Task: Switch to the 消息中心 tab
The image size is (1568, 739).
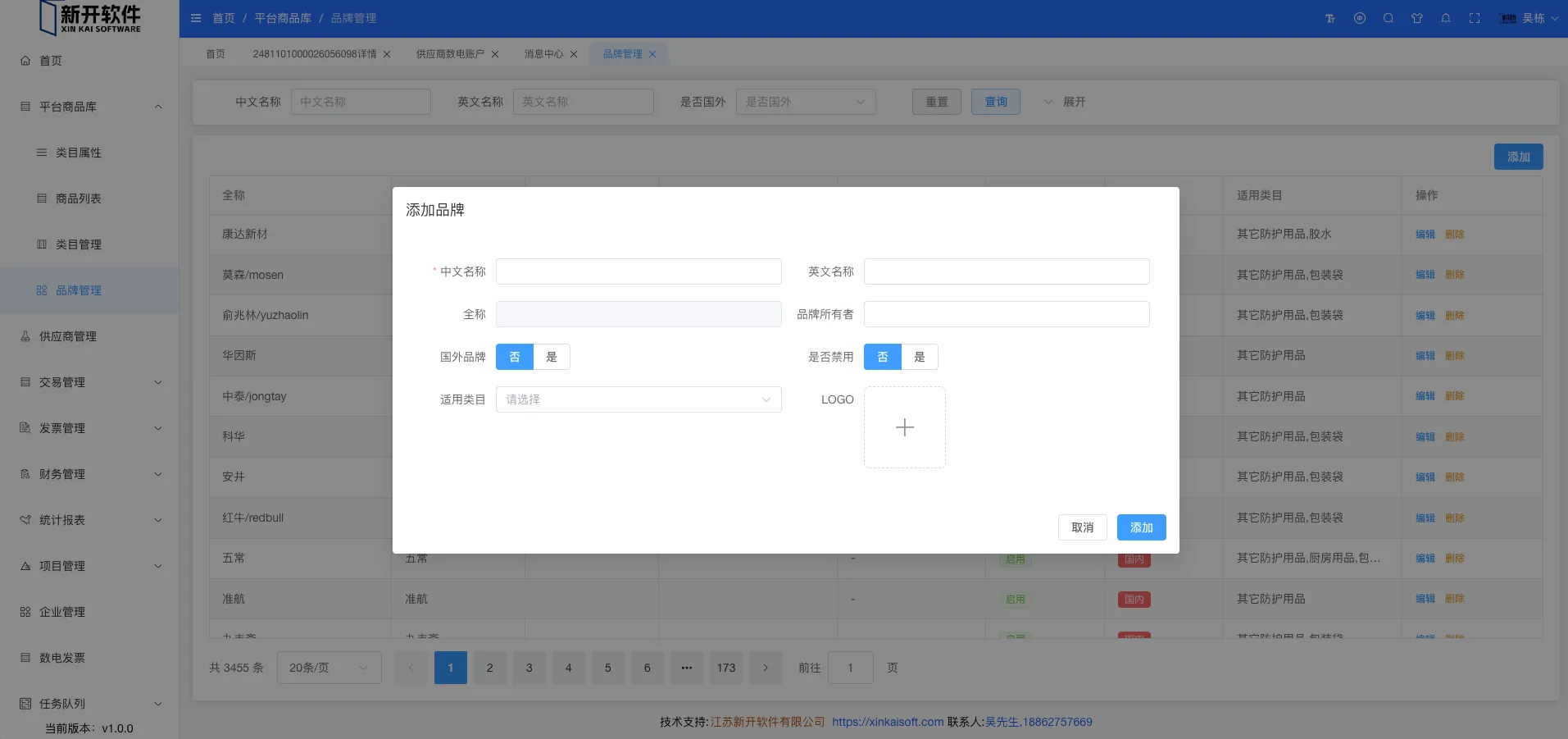Action: pyautogui.click(x=543, y=54)
